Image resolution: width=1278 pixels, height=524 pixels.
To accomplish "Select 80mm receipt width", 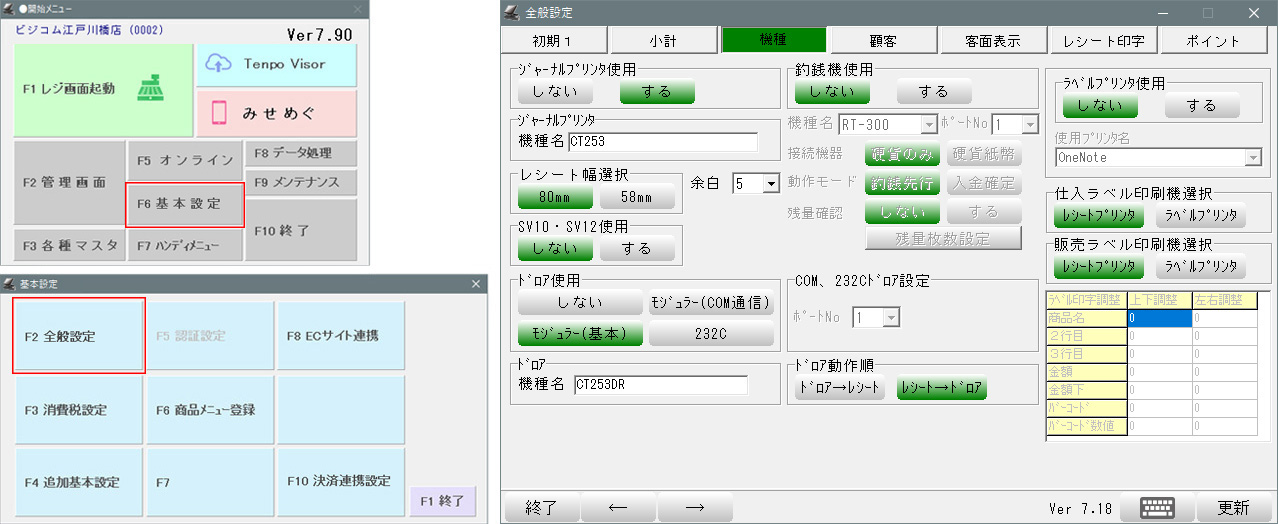I will pos(554,197).
